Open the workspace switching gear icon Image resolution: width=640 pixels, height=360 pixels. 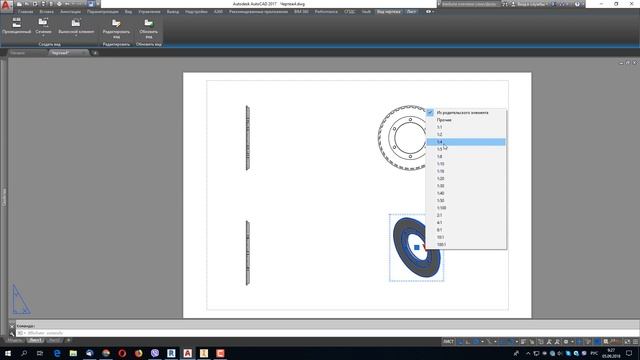[x=566, y=342]
